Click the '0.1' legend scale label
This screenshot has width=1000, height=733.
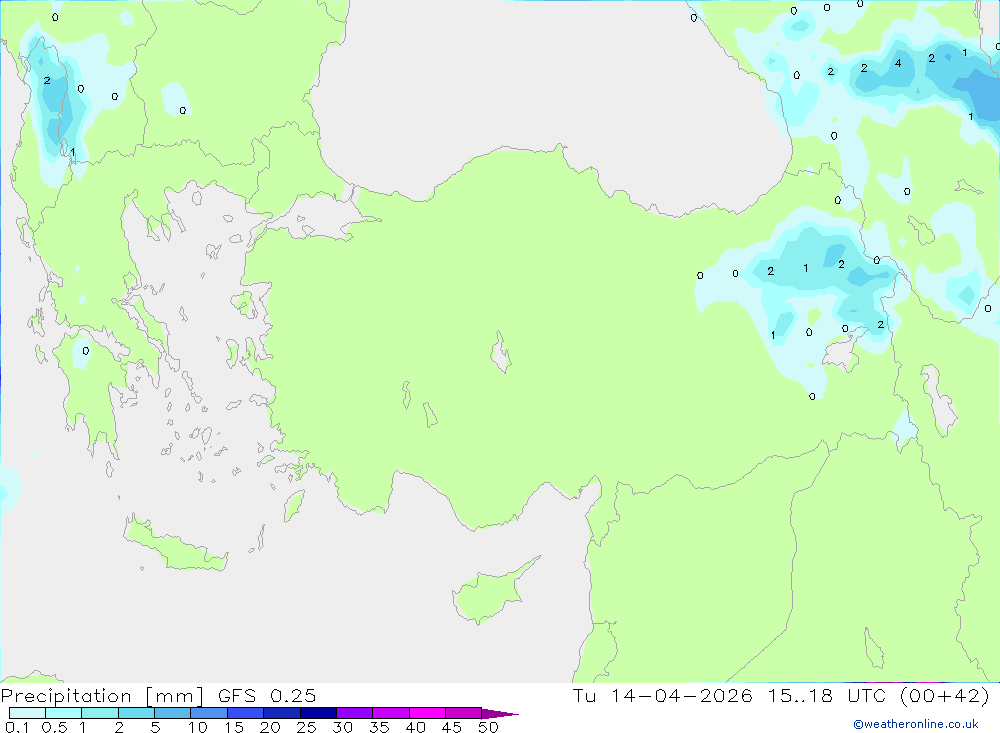[x=17, y=727]
